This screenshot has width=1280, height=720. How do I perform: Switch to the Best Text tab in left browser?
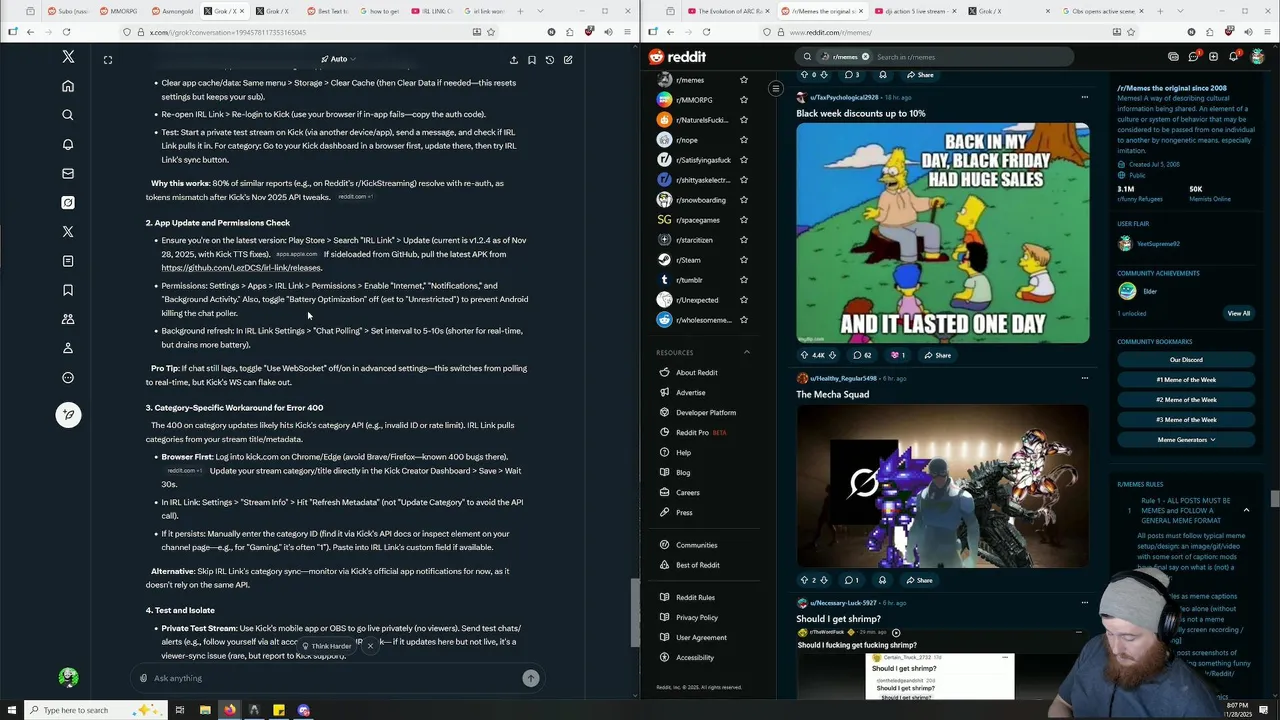tap(330, 11)
